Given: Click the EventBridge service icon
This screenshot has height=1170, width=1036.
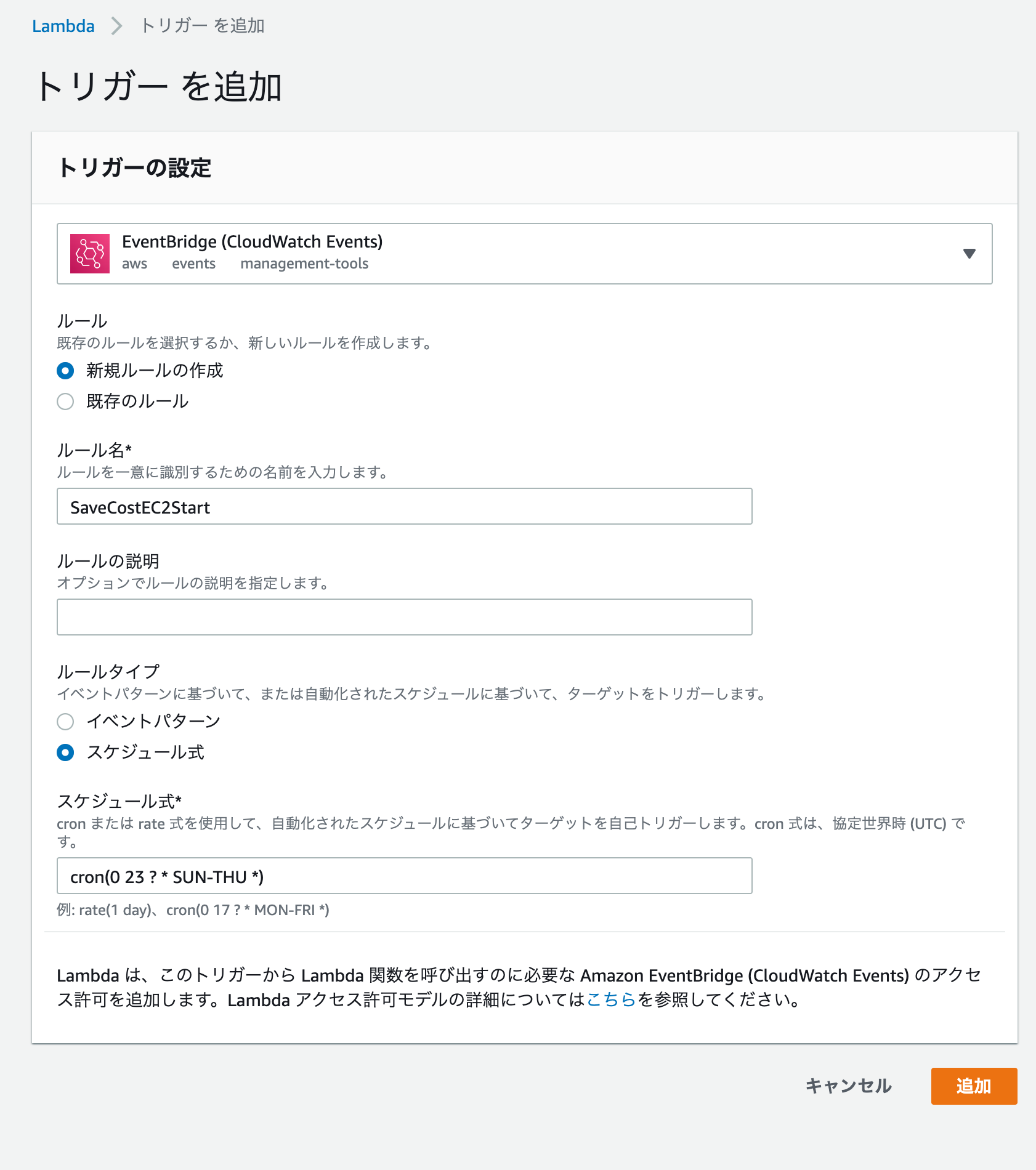Looking at the screenshot, I should (x=90, y=254).
